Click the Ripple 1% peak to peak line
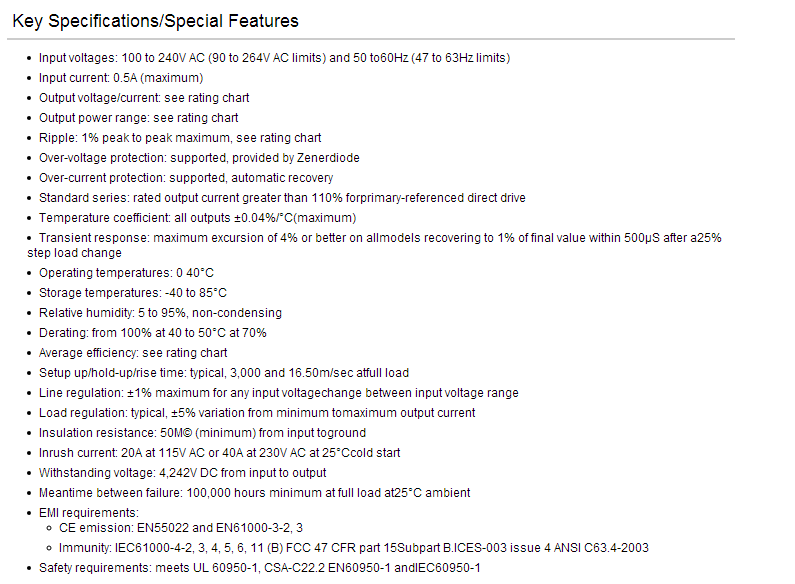The height and width of the screenshot is (584, 795). (x=180, y=138)
